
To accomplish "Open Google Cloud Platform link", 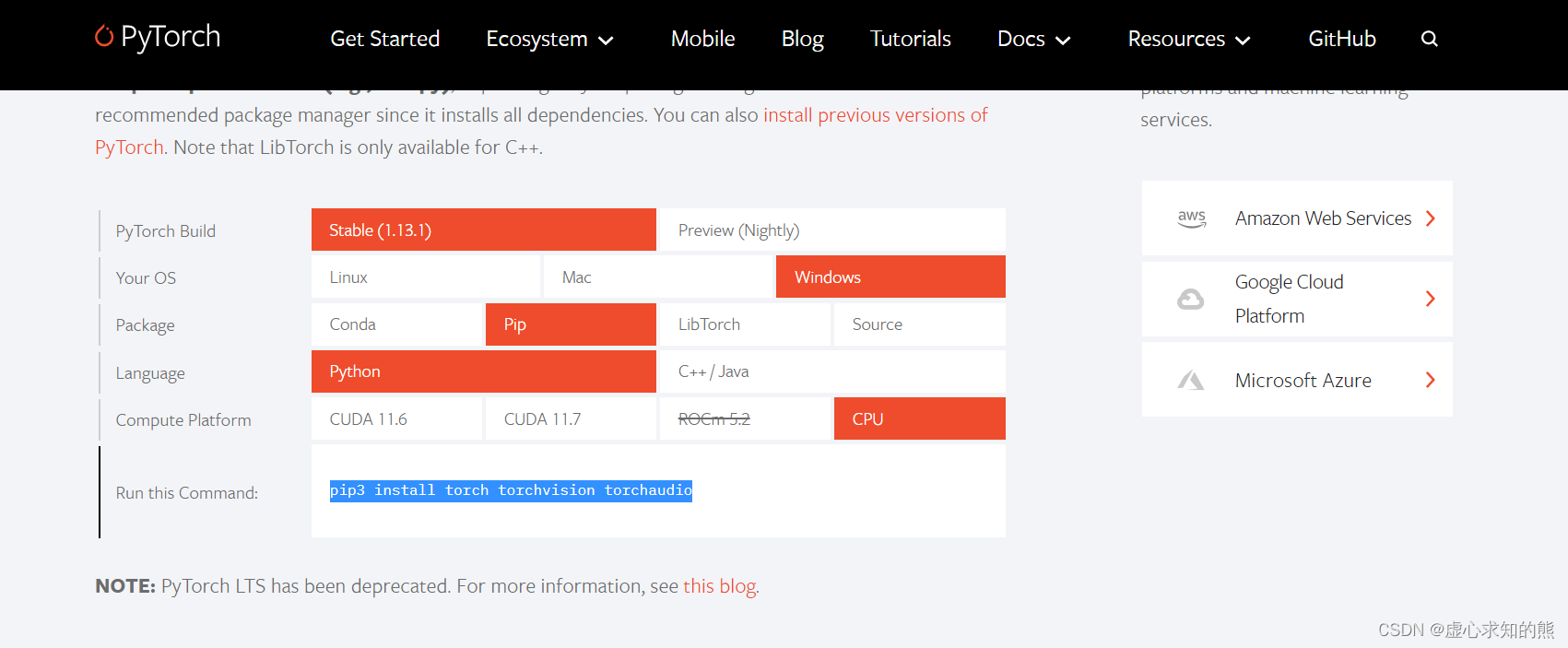I will [1297, 299].
